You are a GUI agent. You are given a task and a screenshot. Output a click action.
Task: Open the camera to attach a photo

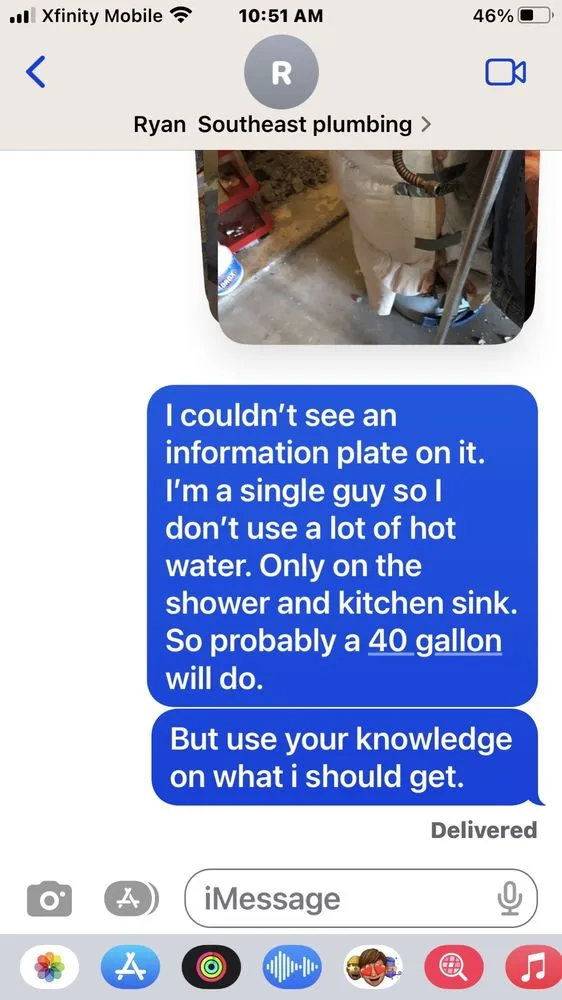[49, 899]
